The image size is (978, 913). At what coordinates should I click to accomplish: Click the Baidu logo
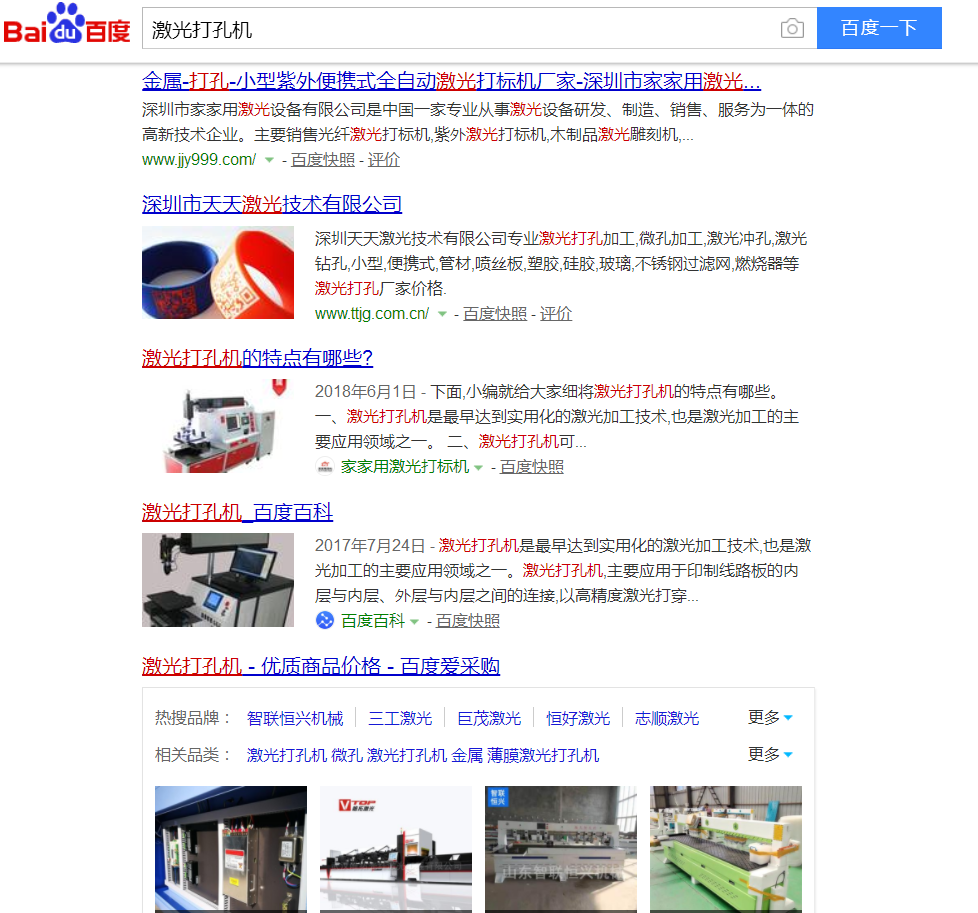[x=67, y=24]
